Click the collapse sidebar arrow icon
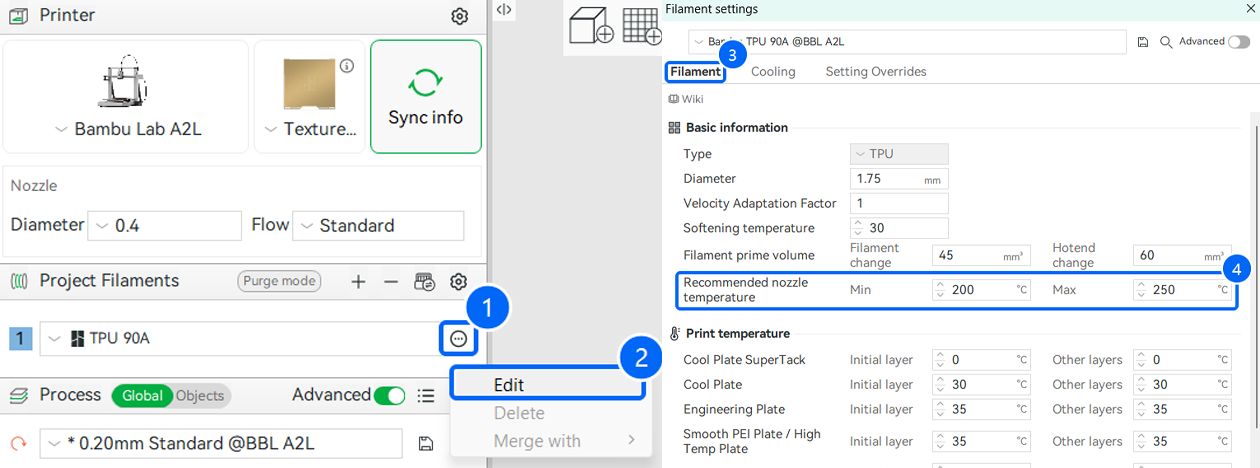The height and width of the screenshot is (468, 1260). (504, 10)
